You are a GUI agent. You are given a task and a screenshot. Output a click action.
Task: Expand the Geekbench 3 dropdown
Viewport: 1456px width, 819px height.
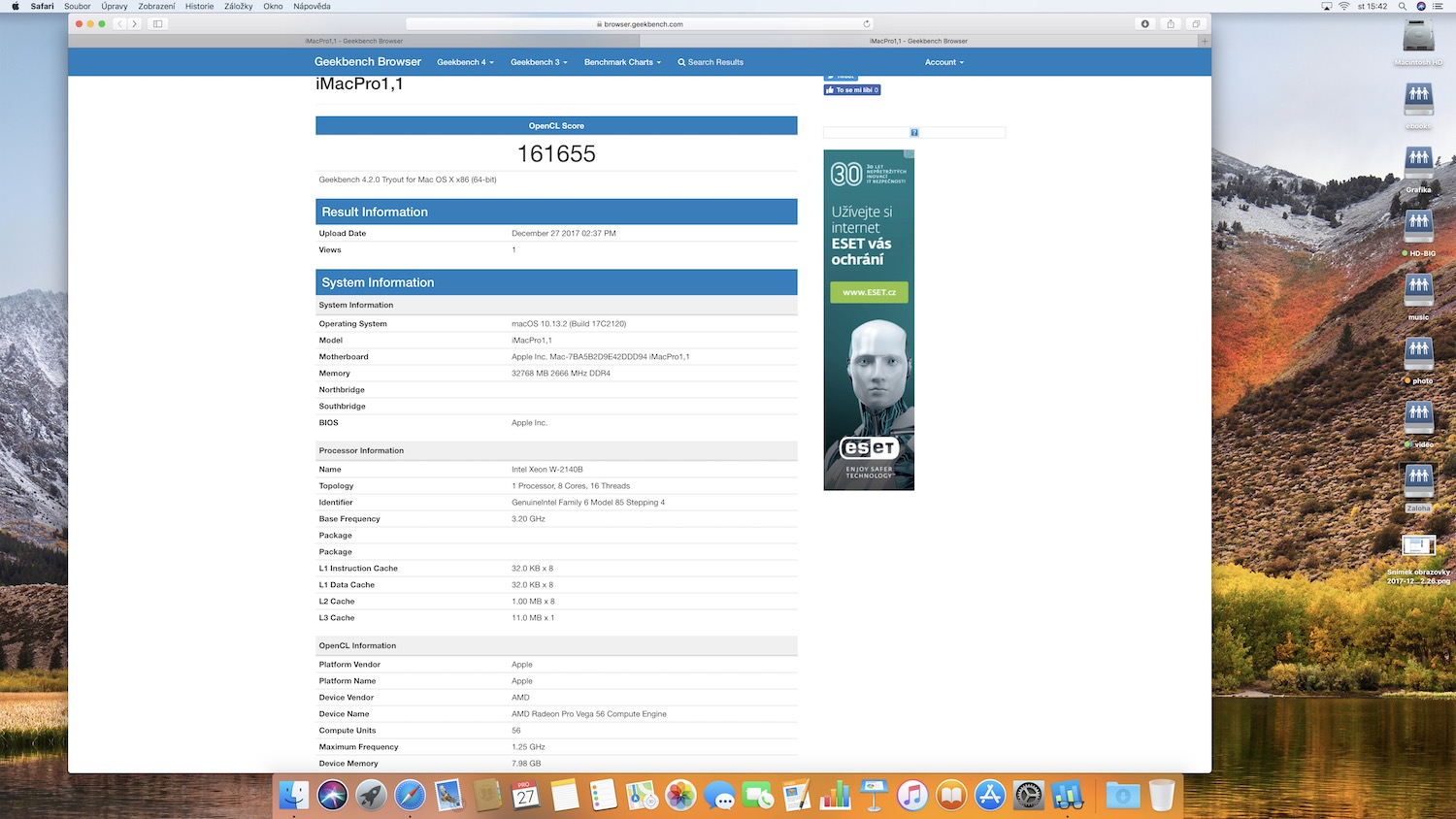[539, 62]
